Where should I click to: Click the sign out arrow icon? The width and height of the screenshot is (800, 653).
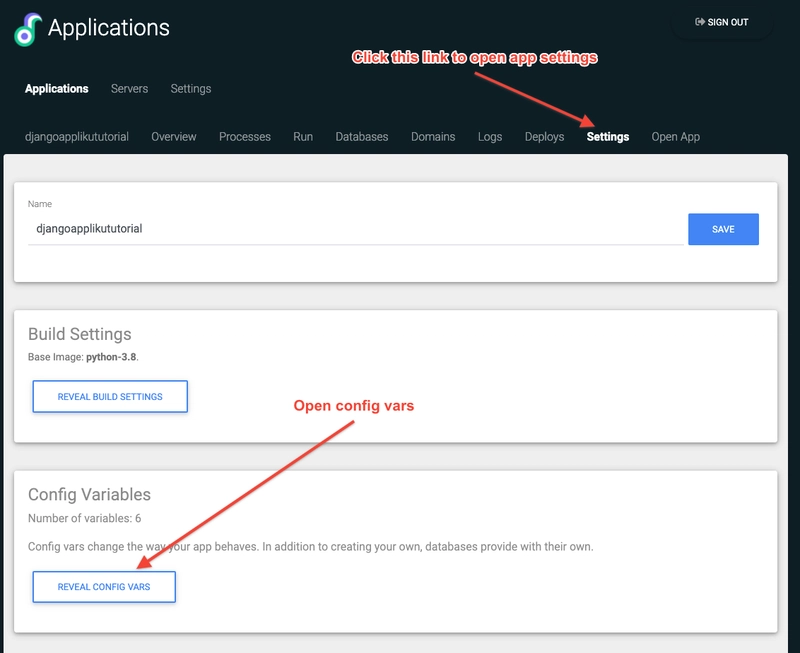pos(699,22)
